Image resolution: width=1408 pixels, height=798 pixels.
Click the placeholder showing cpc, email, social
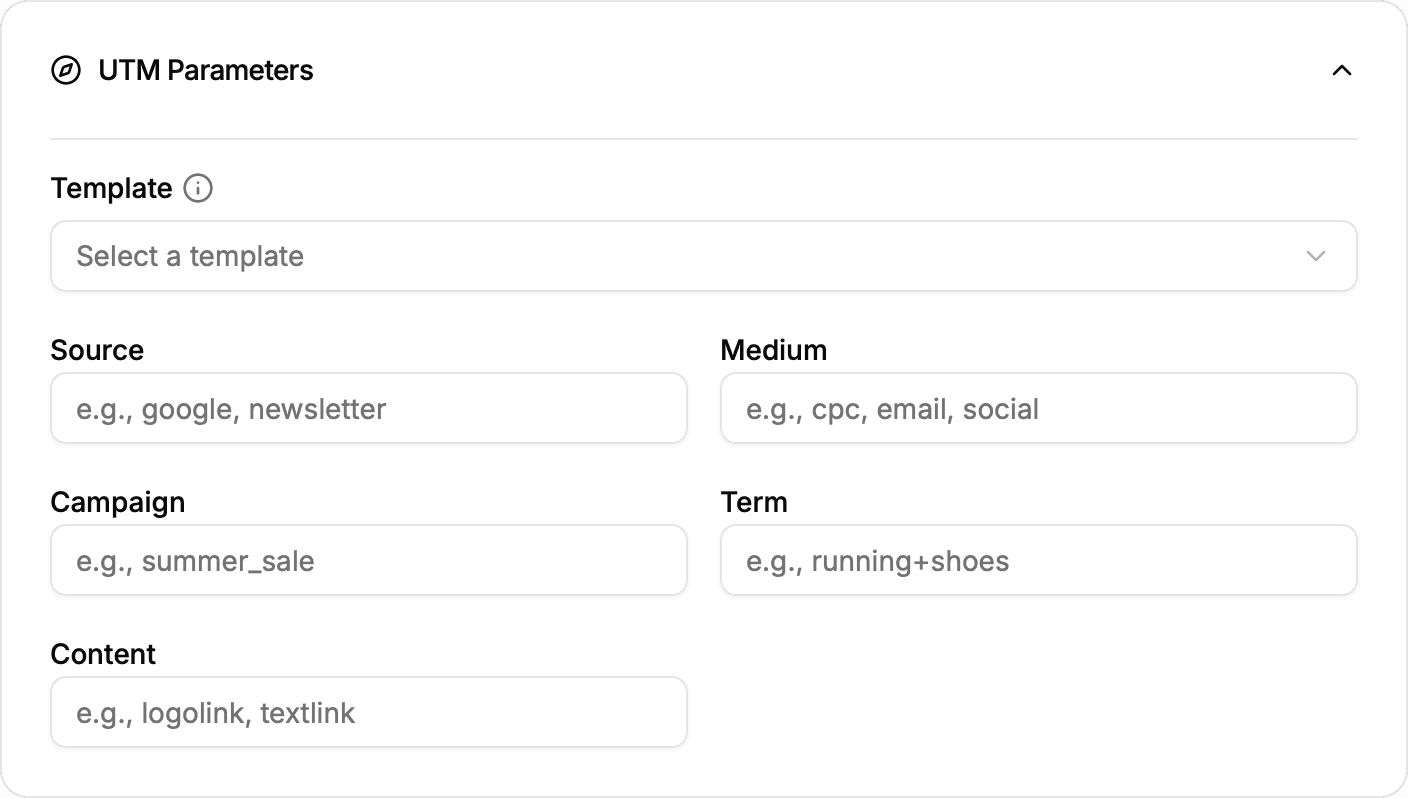(891, 408)
